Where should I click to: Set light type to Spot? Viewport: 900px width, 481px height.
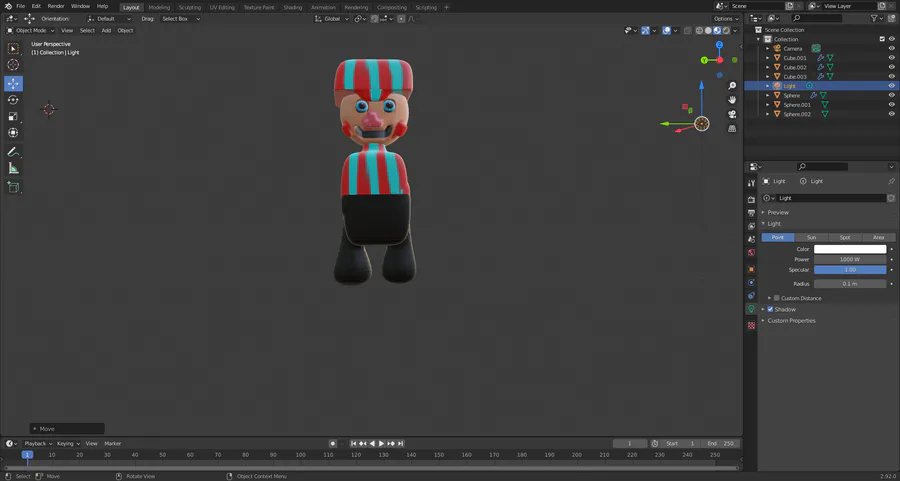click(845, 238)
